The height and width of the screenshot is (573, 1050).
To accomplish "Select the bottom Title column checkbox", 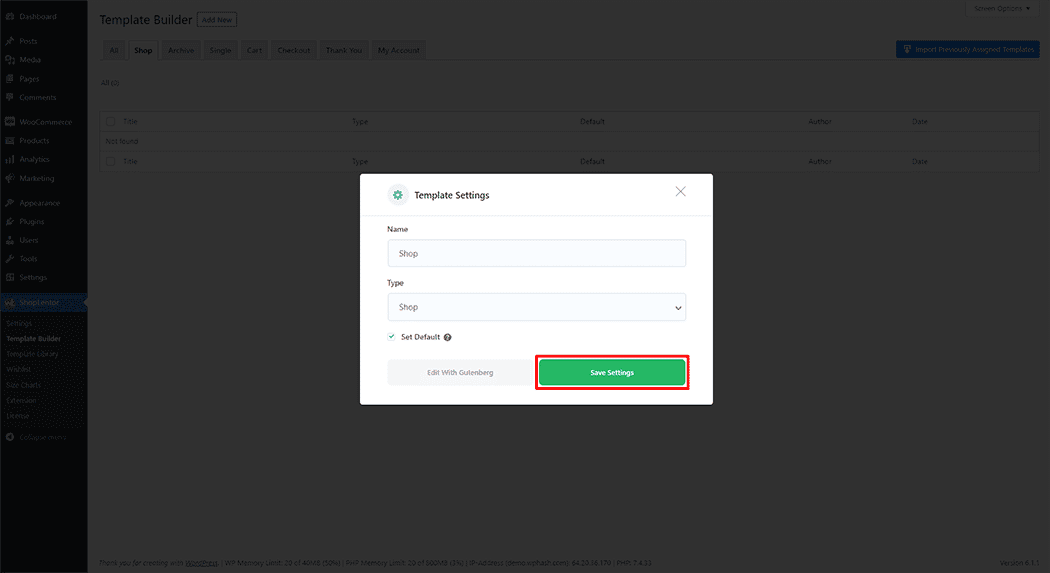I will pyautogui.click(x=111, y=161).
